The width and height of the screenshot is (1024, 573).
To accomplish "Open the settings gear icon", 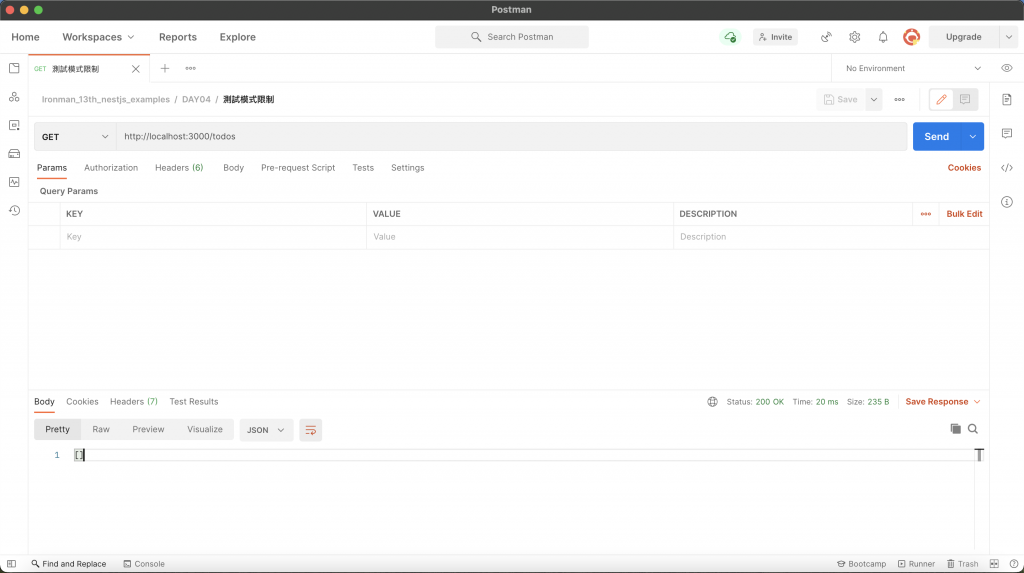I will coord(854,37).
